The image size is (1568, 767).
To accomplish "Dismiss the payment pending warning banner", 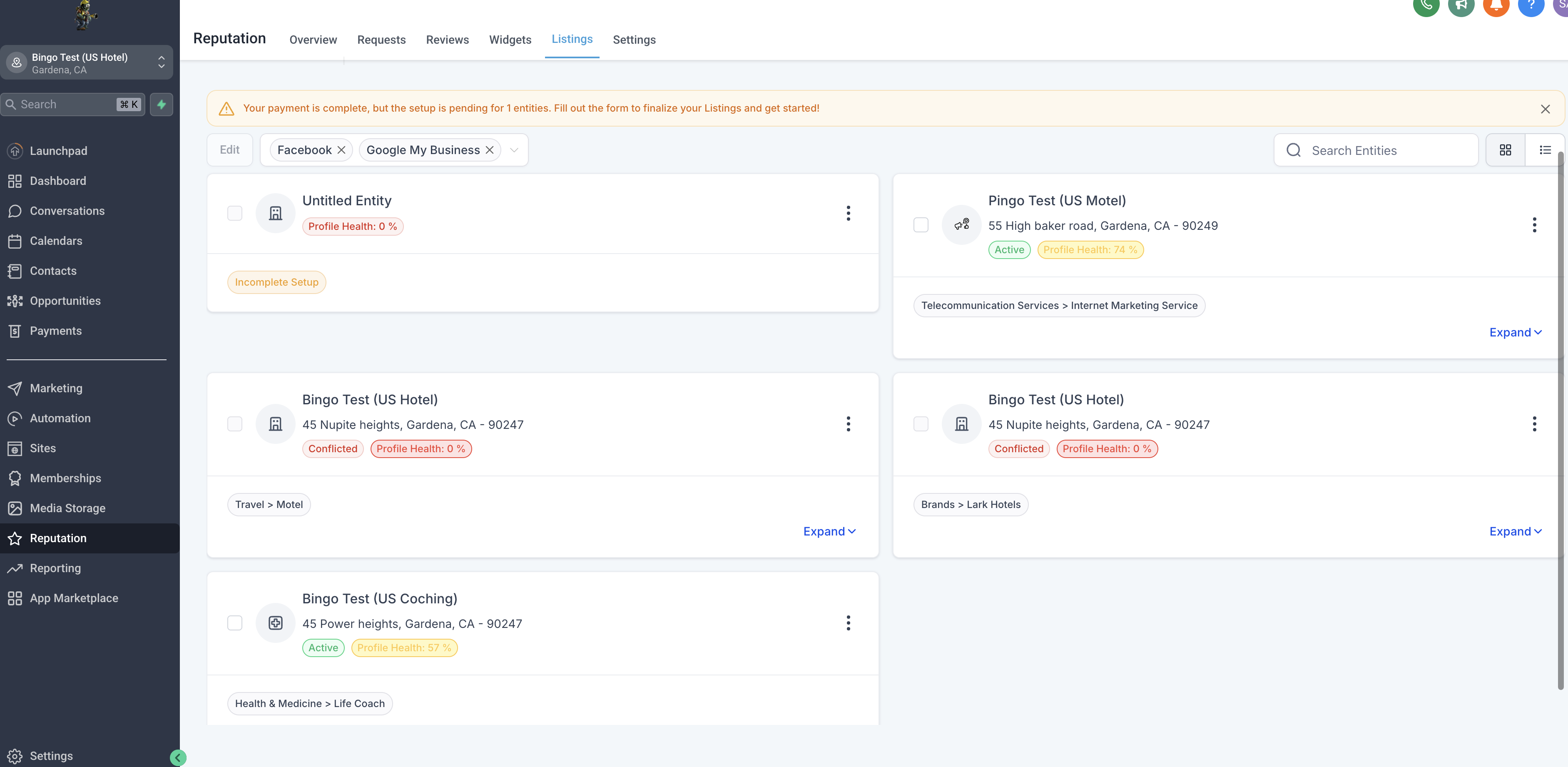I will pos(1545,109).
